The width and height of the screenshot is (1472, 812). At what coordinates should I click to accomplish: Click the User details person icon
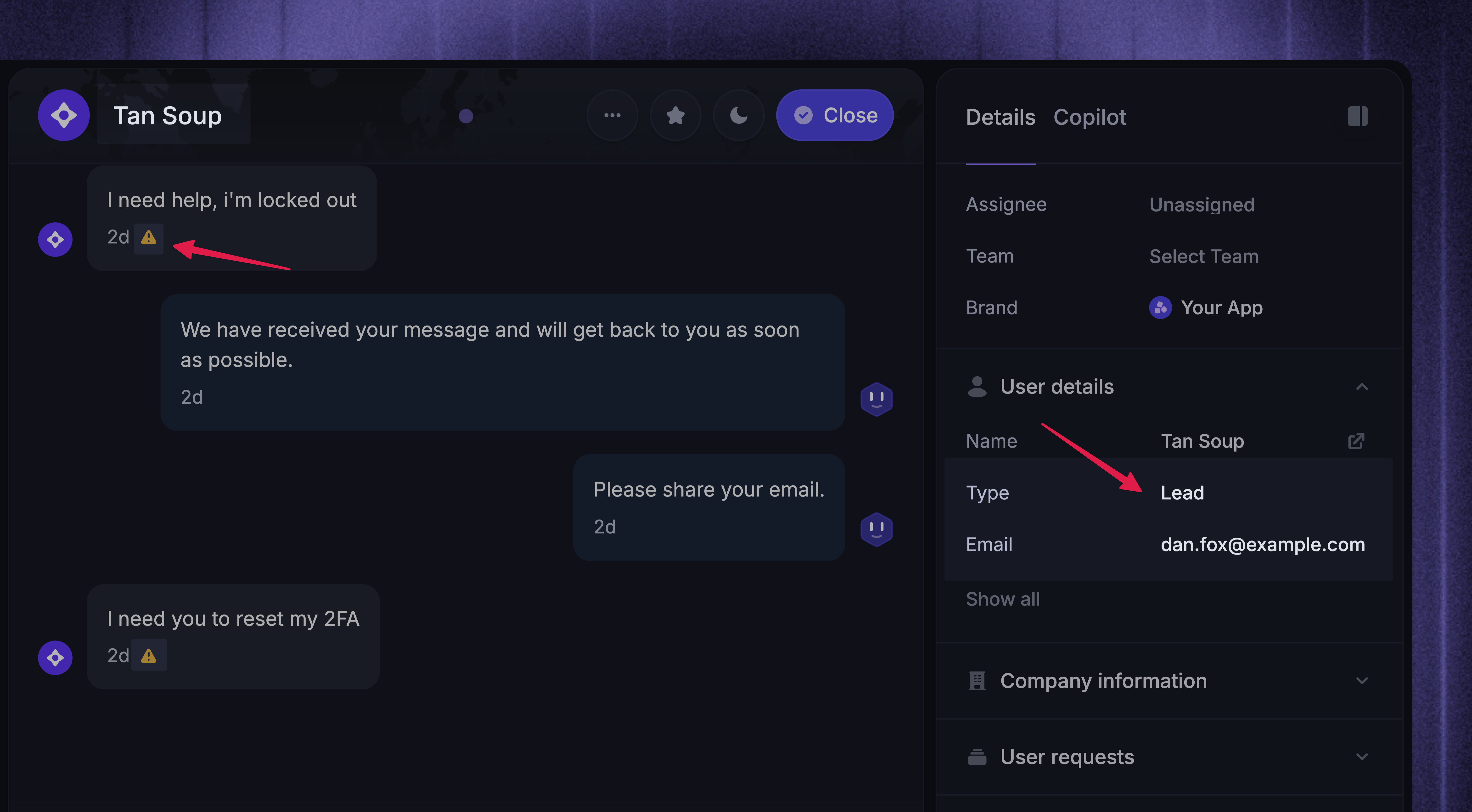point(977,387)
